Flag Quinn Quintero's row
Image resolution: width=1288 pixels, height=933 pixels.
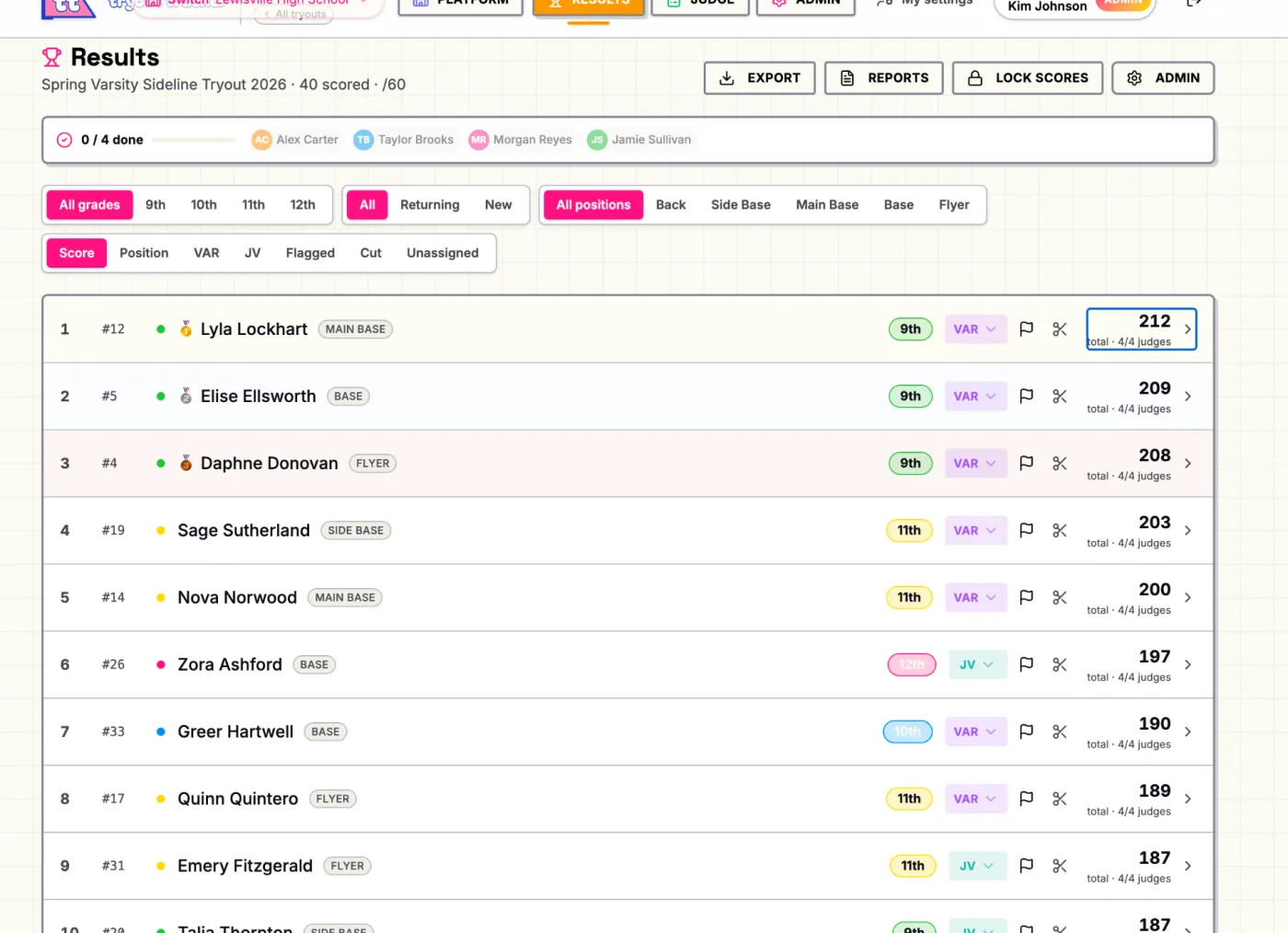pos(1027,799)
